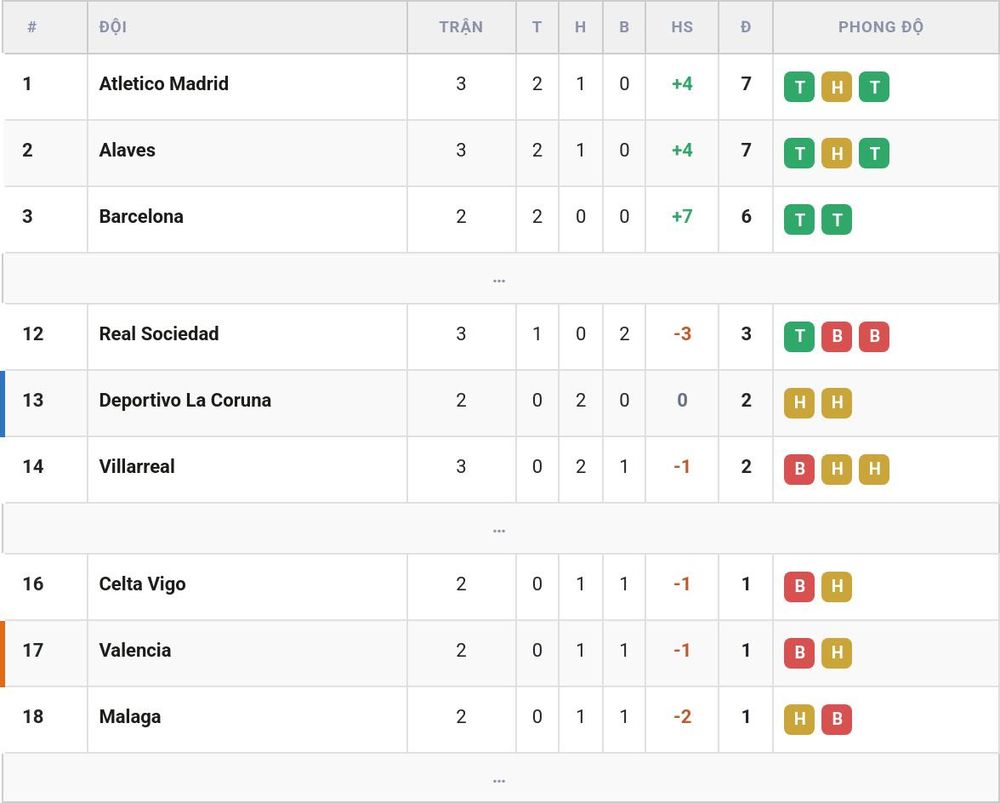
Task: Open the Atletico Madrid team link
Action: click(164, 84)
